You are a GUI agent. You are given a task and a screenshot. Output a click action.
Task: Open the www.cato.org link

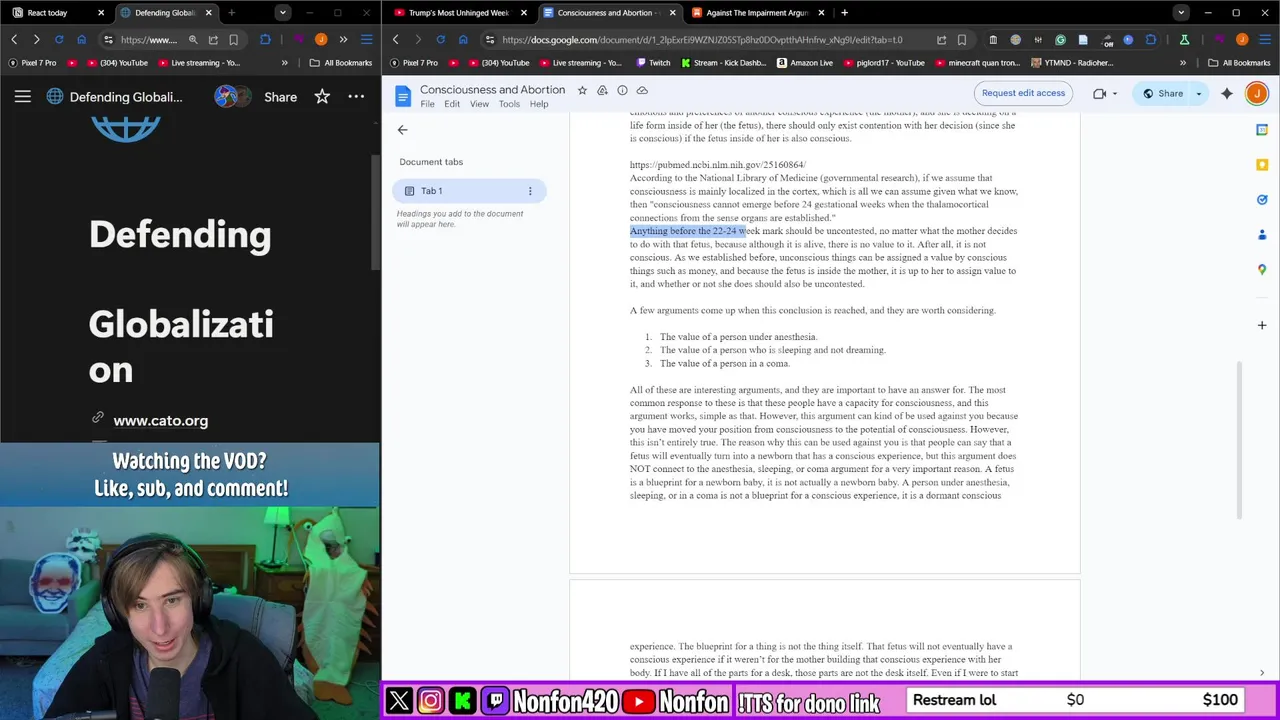pyautogui.click(x=160, y=421)
